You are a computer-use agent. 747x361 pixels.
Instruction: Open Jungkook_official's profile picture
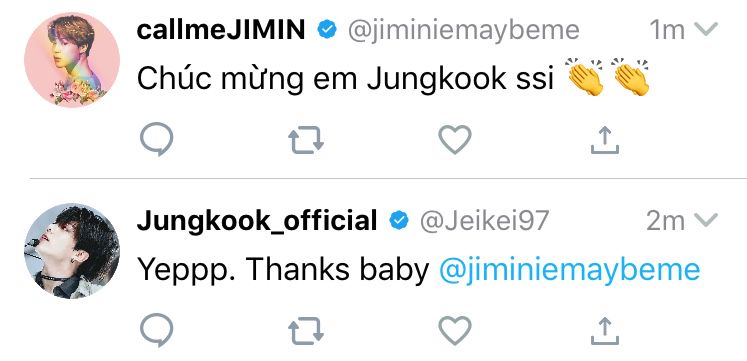pos(72,251)
